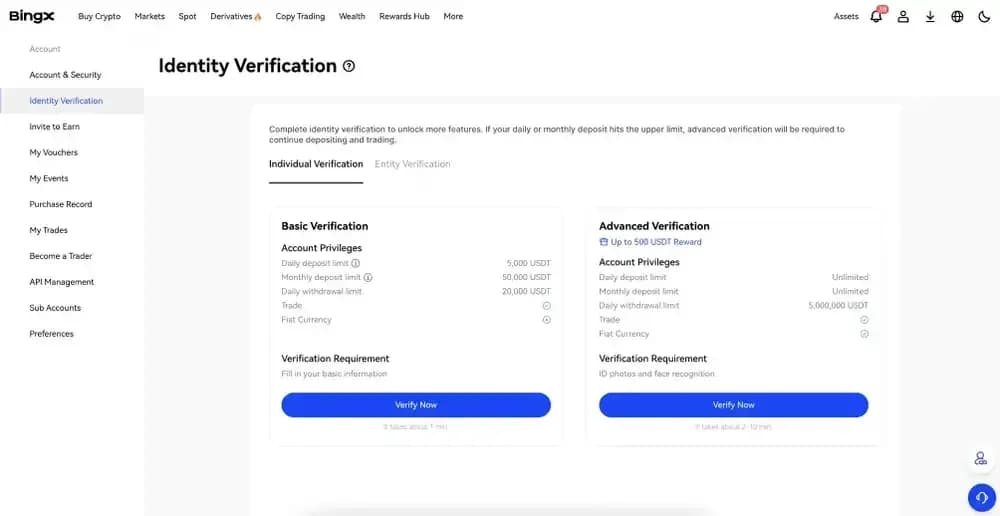Click Basic Verification heading
The image size is (1000, 516).
[325, 226]
